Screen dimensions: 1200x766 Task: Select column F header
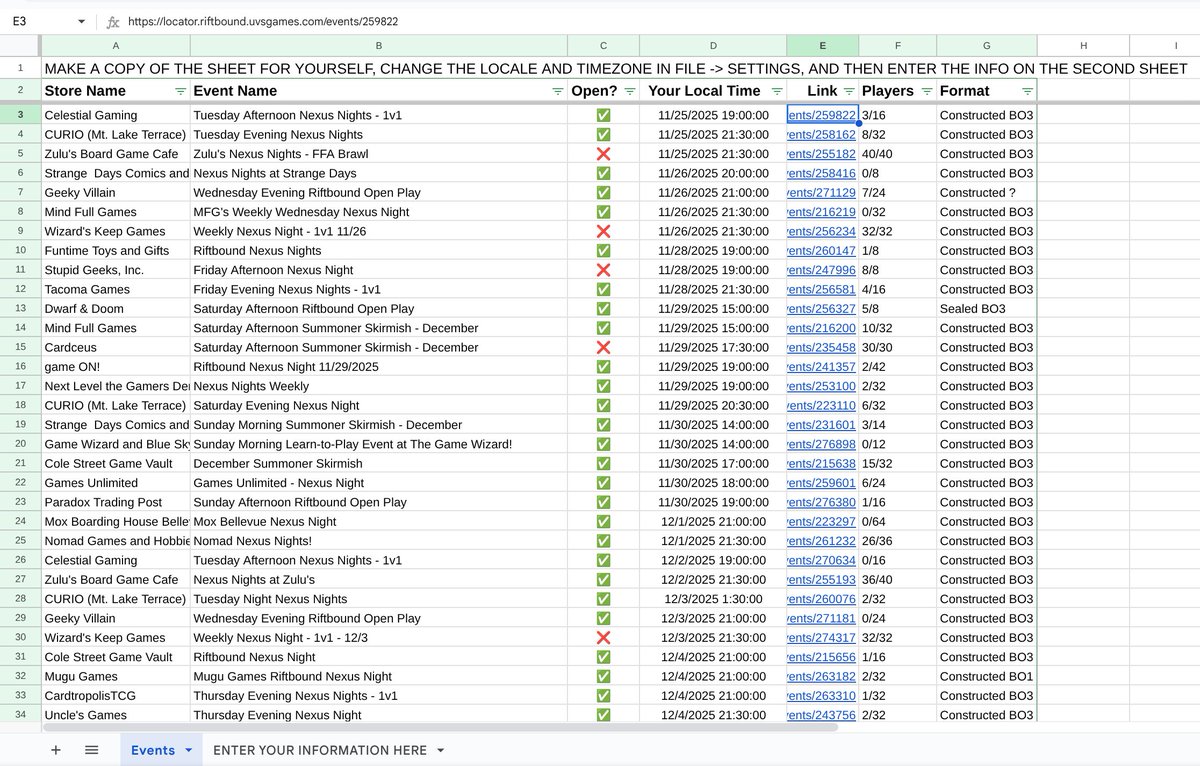(898, 45)
